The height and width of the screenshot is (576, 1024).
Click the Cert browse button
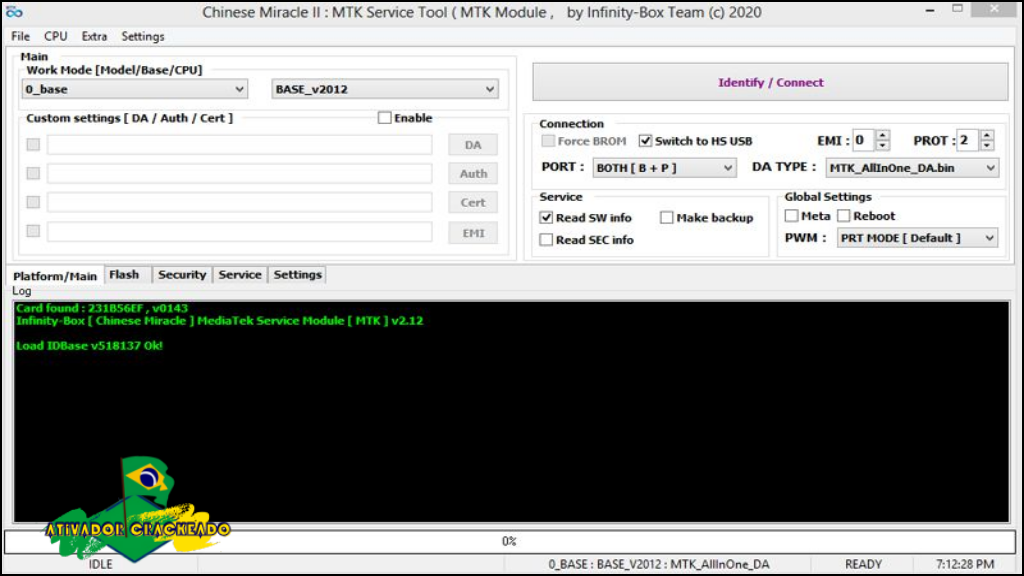coord(473,202)
